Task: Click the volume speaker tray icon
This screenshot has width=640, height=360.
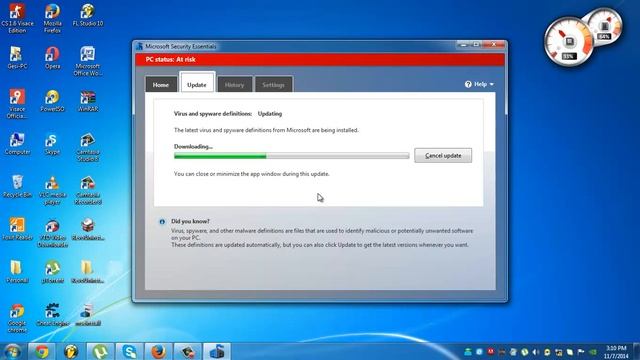Action: pyautogui.click(x=536, y=352)
